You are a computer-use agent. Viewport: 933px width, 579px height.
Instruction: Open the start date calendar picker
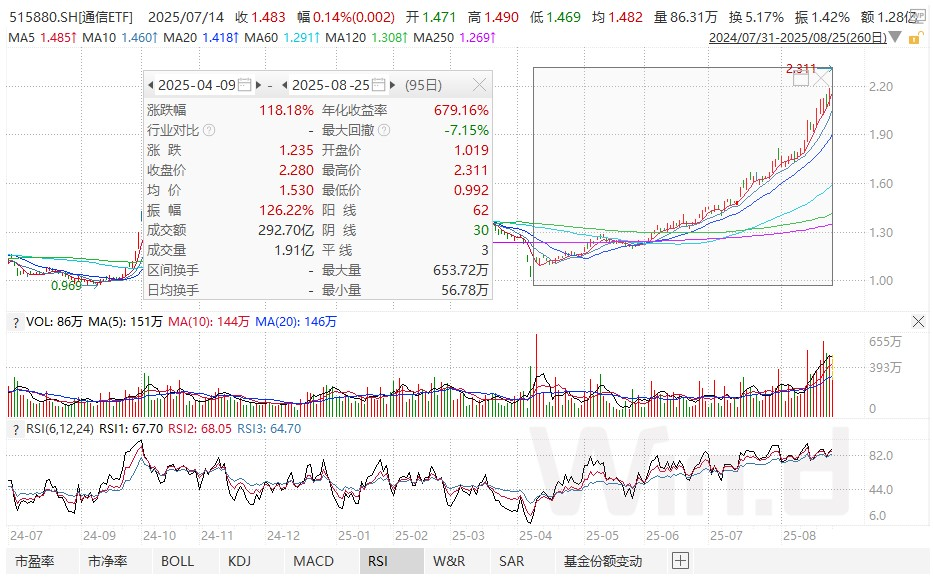pos(241,85)
